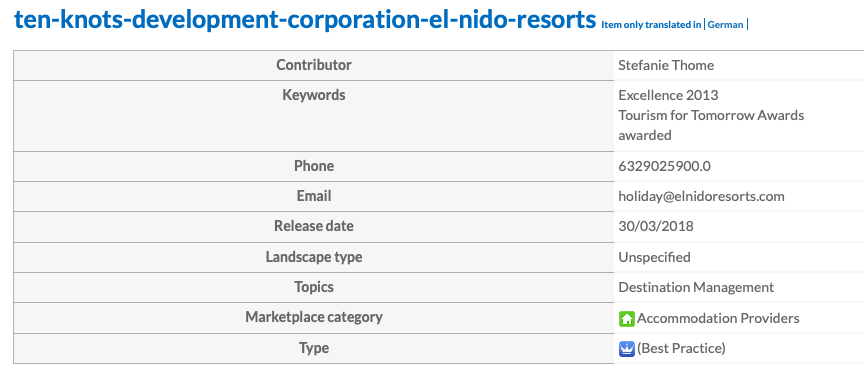Open the German translation link
This screenshot has width=864, height=380.
[x=725, y=24]
